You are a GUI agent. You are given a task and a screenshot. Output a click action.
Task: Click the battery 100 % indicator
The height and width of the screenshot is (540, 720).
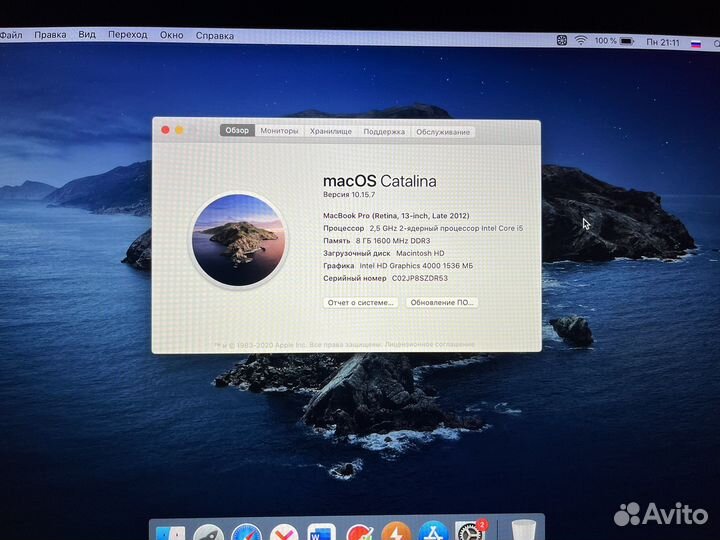click(x=614, y=41)
